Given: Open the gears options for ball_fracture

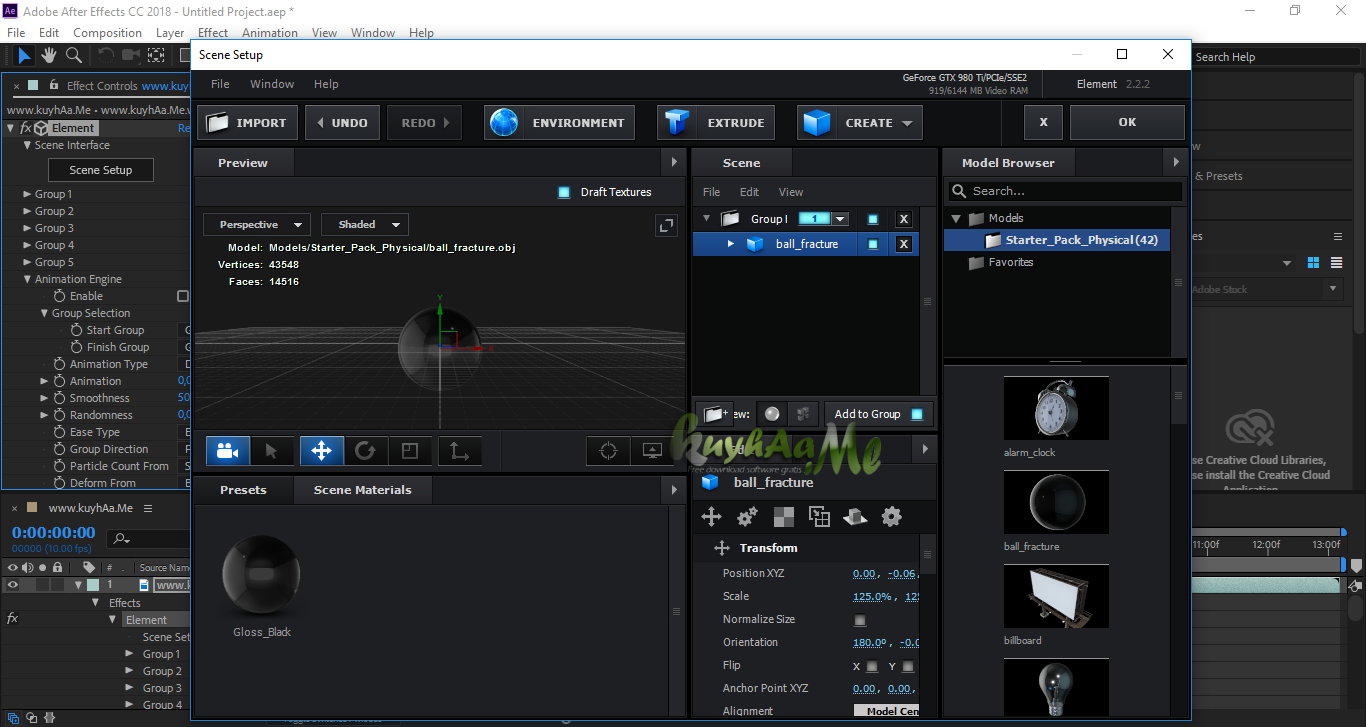Looking at the screenshot, I should tap(746, 516).
